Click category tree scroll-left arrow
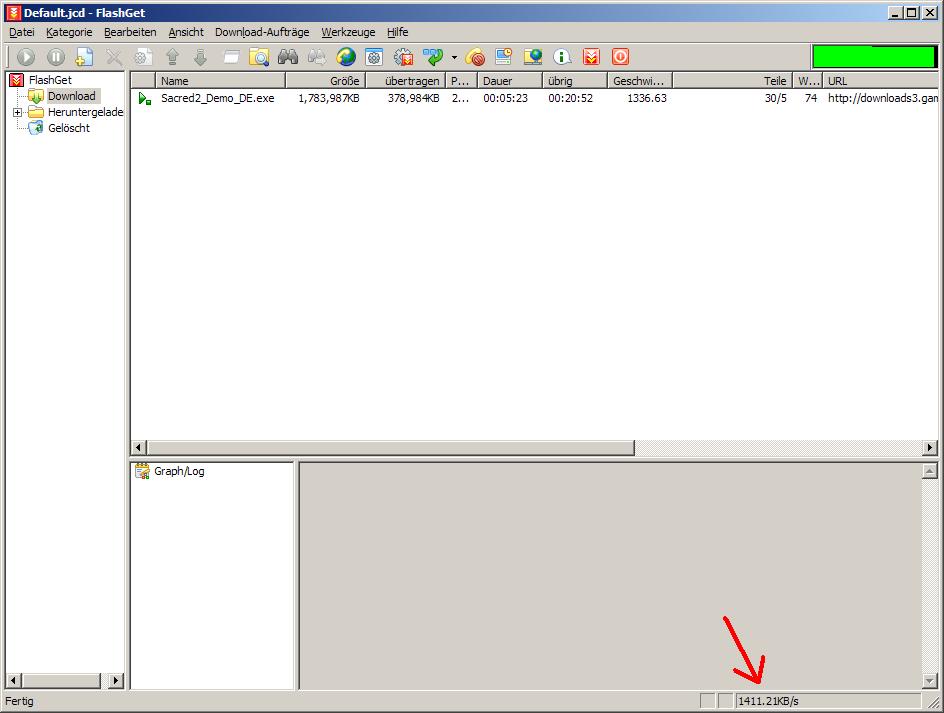This screenshot has width=944, height=713. [13, 681]
